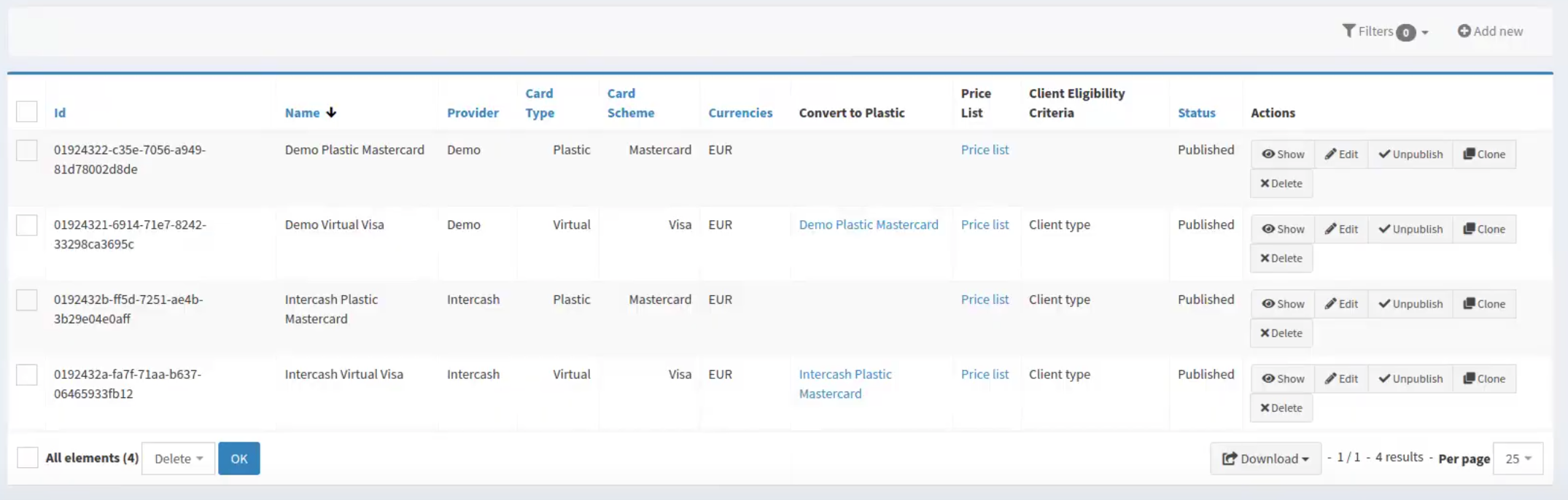Viewport: 1568px width, 500px height.
Task: Open the Filters dropdown
Action: pos(1384,31)
